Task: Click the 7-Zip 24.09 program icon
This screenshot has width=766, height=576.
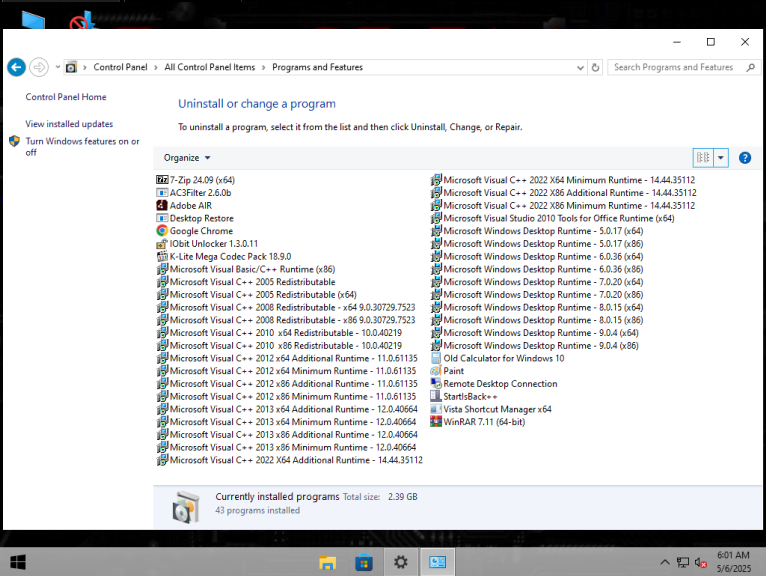Action: pos(162,180)
